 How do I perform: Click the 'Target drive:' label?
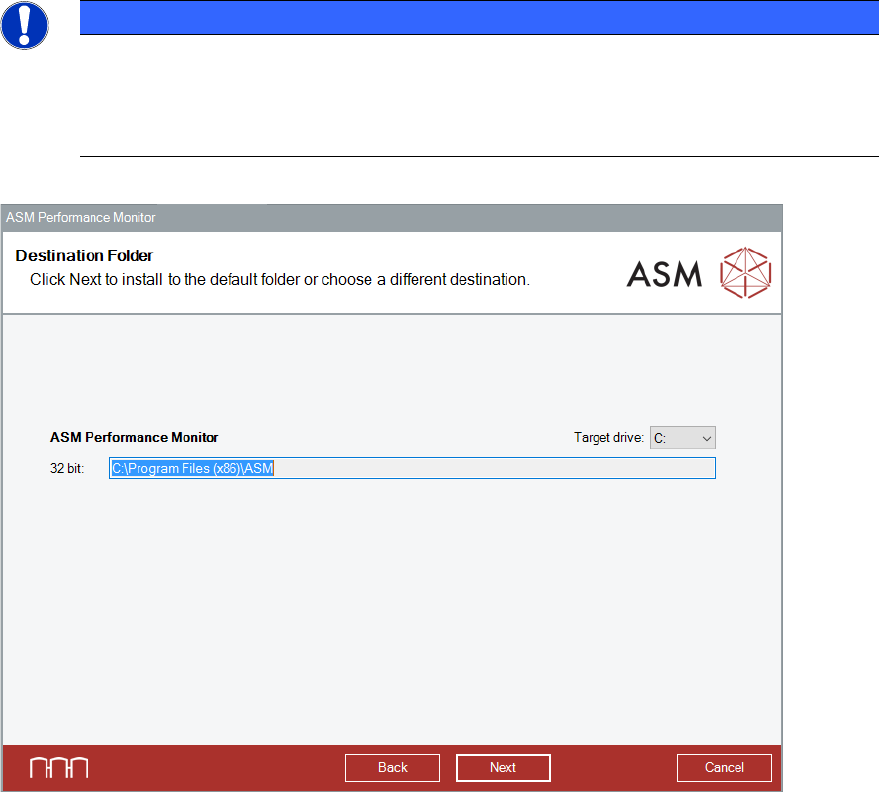point(609,438)
